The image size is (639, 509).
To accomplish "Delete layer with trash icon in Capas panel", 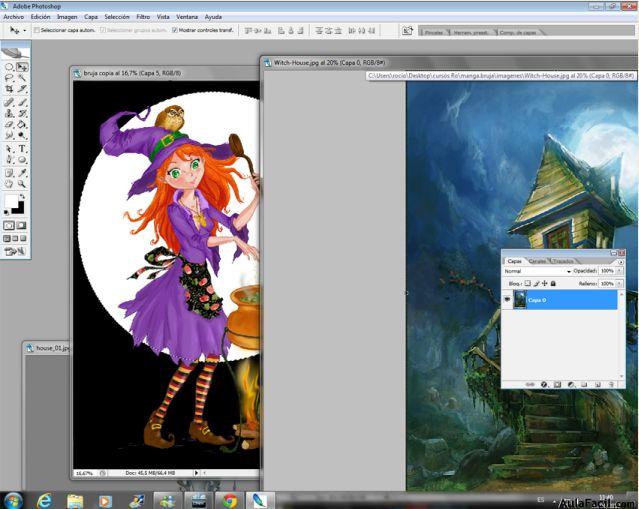I will pyautogui.click(x=611, y=384).
